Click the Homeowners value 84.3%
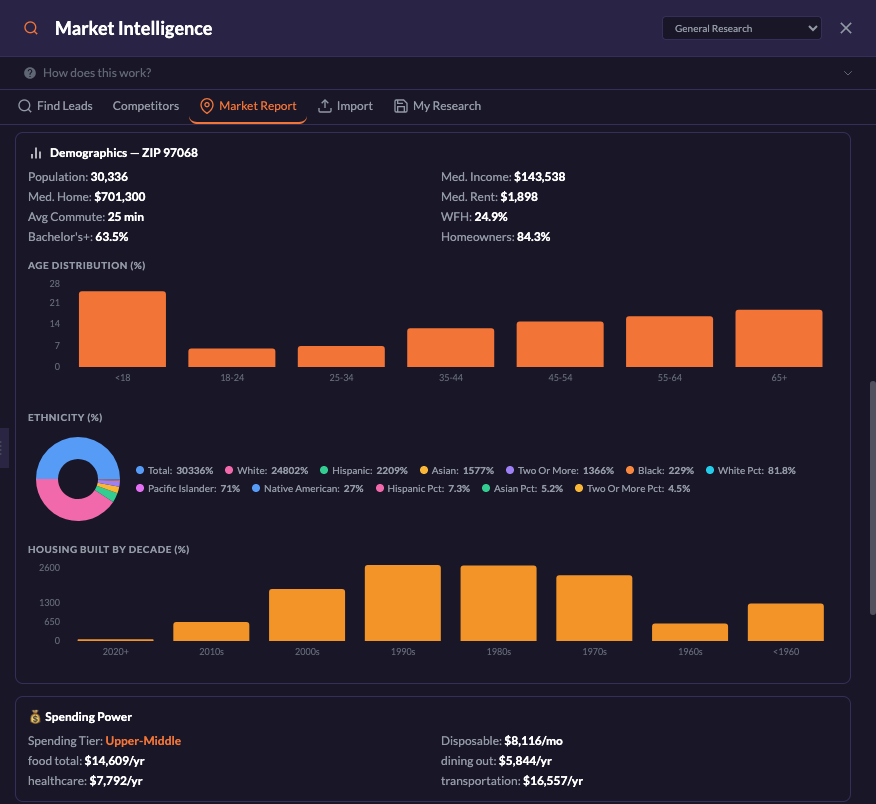Image resolution: width=876 pixels, height=804 pixels. click(x=533, y=237)
